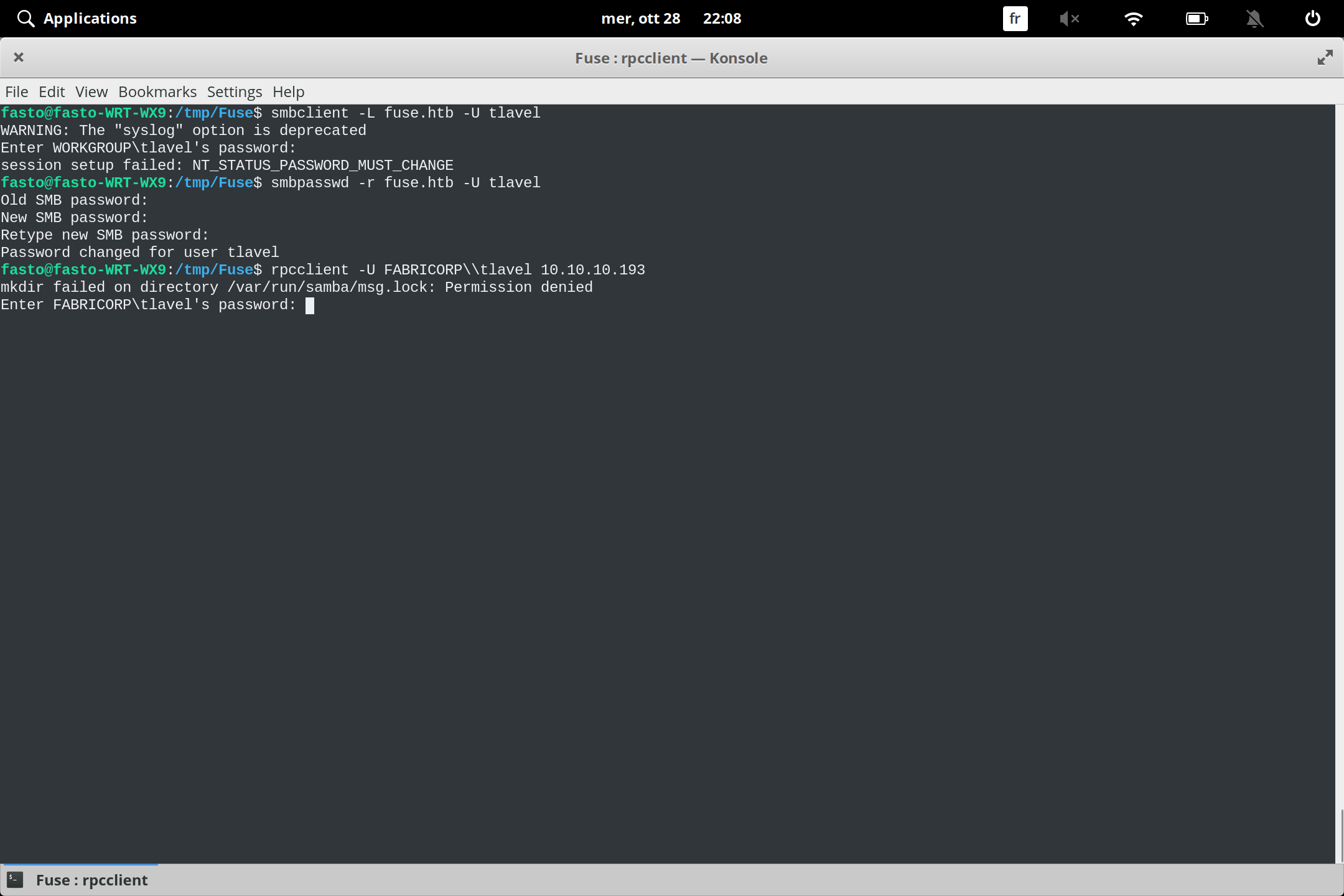Close the Konsole window
The width and height of the screenshot is (1344, 896).
click(x=19, y=57)
